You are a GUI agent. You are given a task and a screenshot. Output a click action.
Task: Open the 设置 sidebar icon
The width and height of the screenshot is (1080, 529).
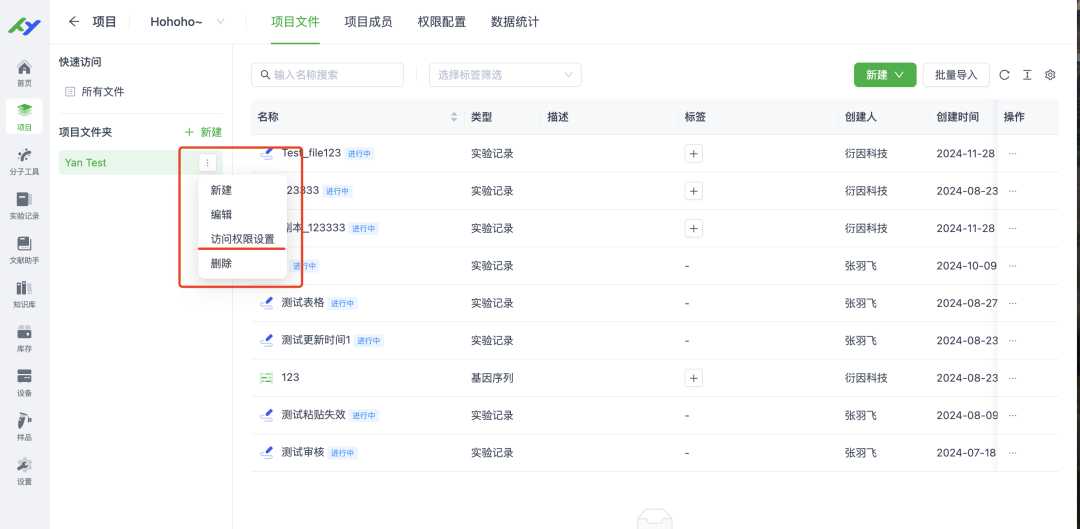[x=24, y=470]
